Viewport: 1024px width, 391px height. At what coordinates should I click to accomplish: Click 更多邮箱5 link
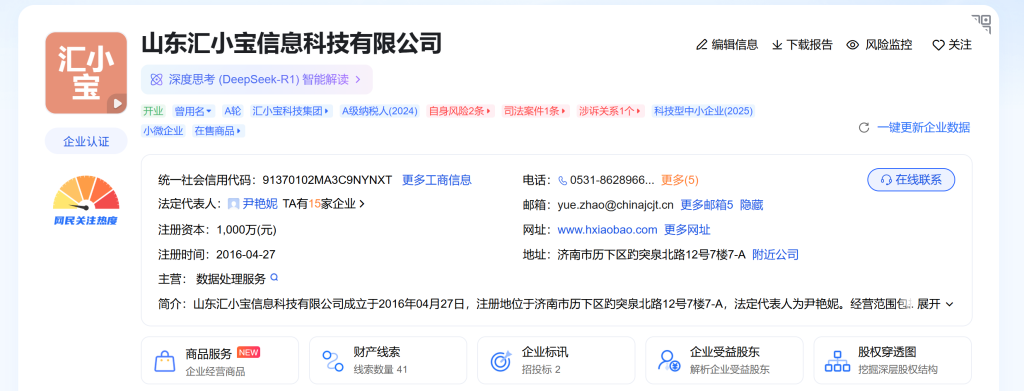[x=707, y=205]
